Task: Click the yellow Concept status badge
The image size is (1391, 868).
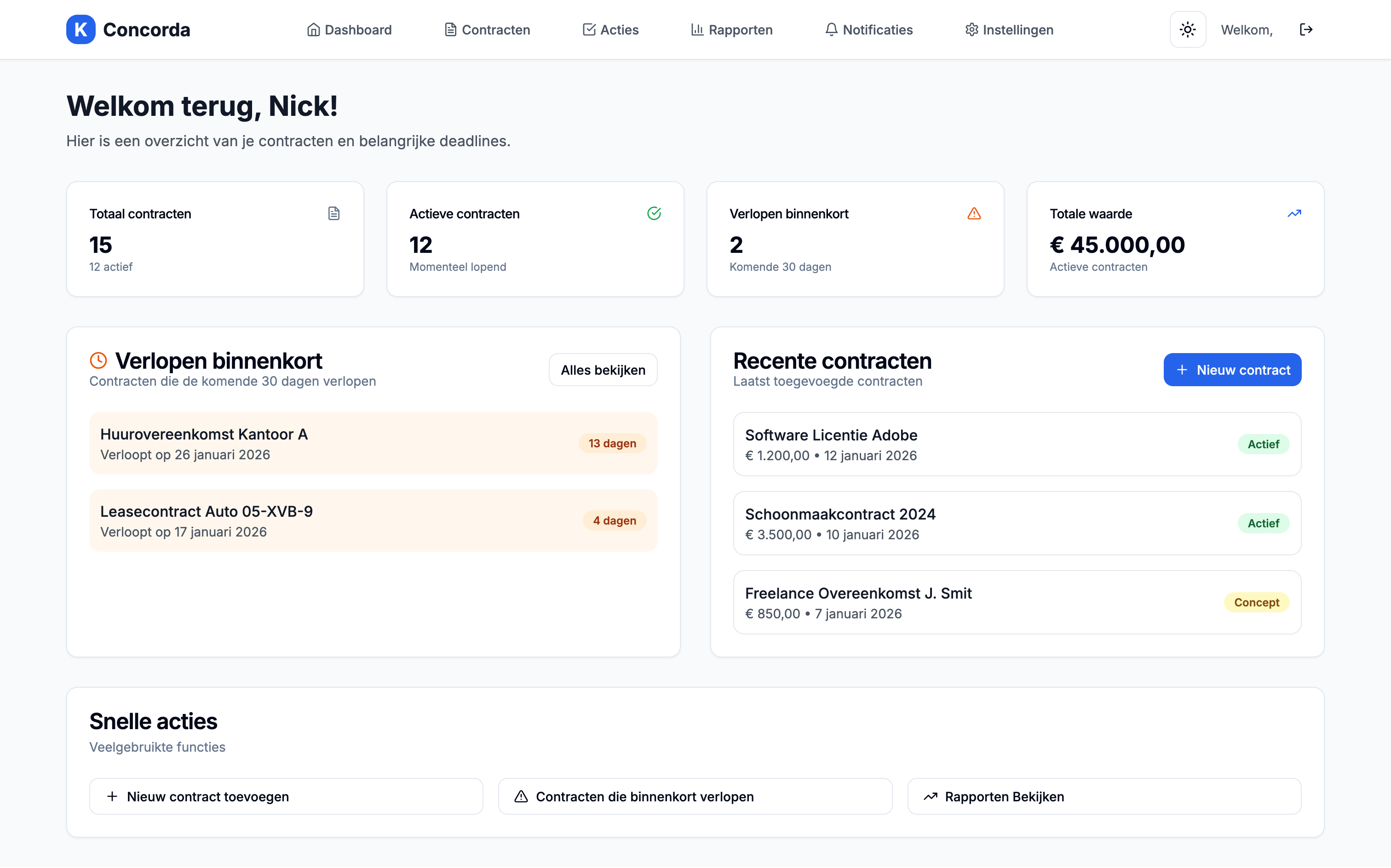Action: pos(1257,602)
